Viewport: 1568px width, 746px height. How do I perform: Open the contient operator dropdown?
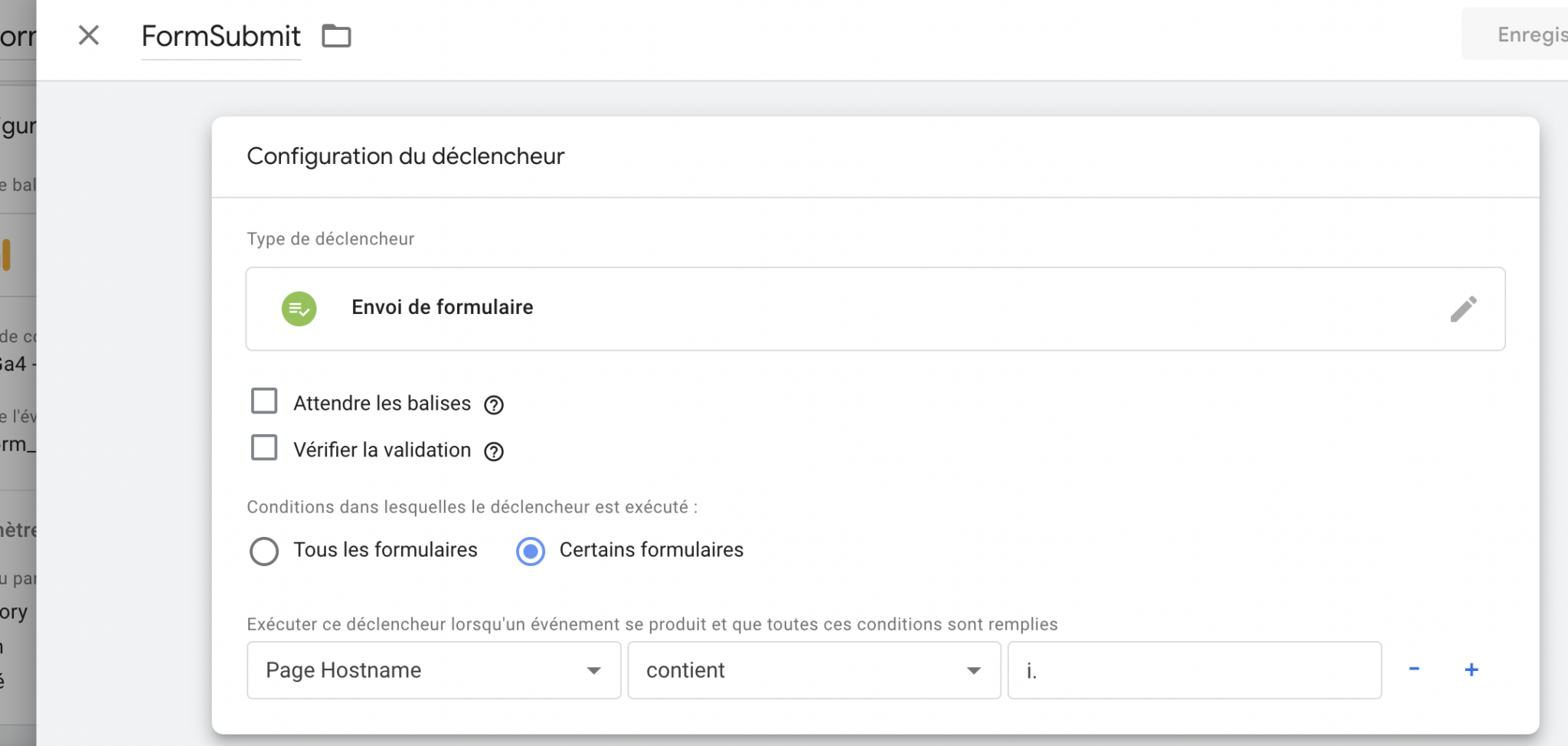click(x=814, y=670)
